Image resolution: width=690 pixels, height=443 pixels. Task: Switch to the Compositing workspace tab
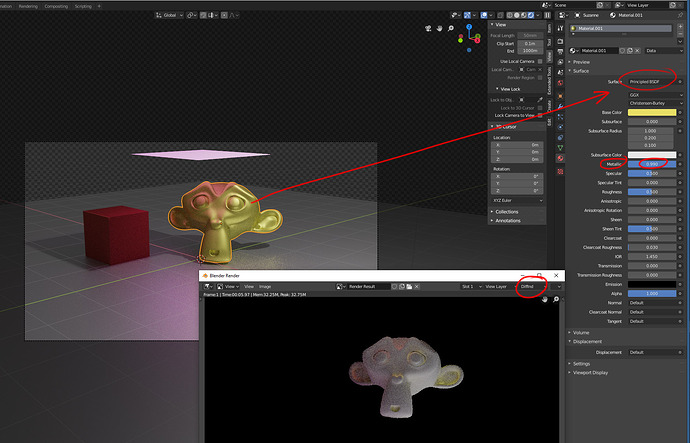point(56,6)
